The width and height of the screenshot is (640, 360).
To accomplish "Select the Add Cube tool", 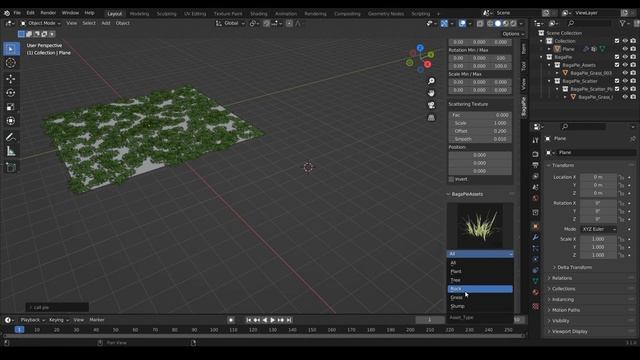I will pos(11,167).
